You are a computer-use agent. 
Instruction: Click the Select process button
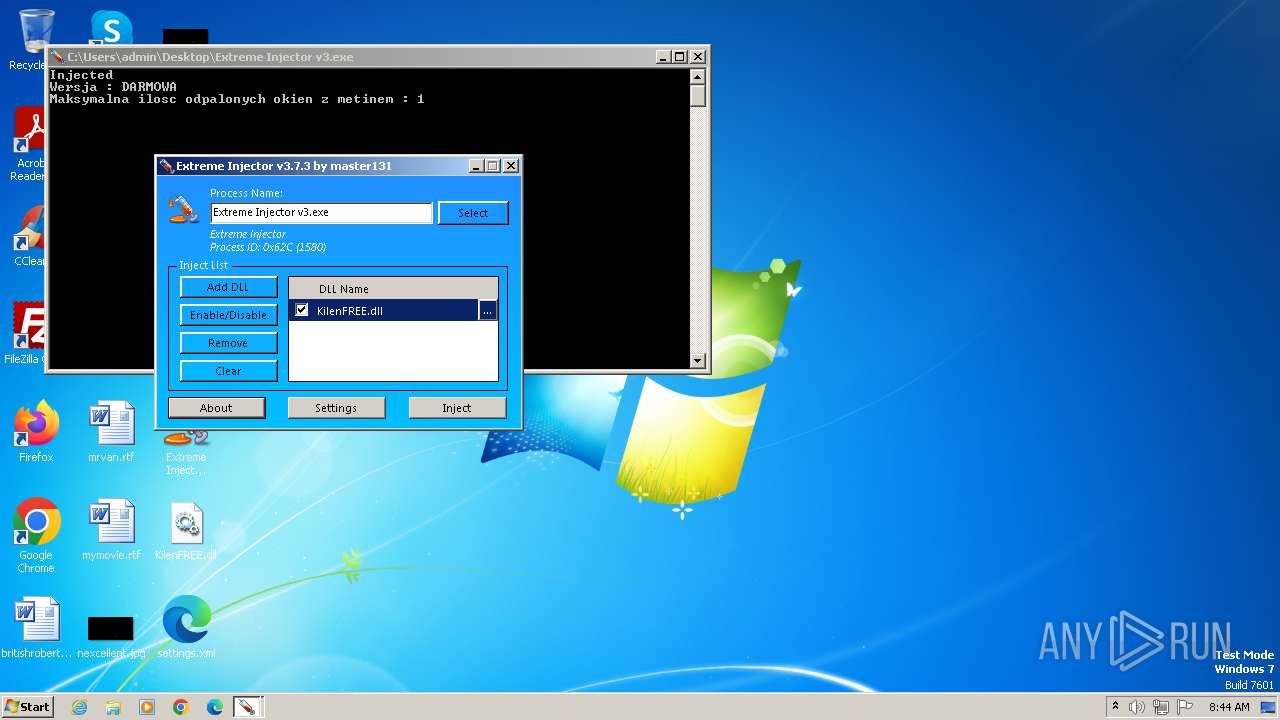click(473, 213)
